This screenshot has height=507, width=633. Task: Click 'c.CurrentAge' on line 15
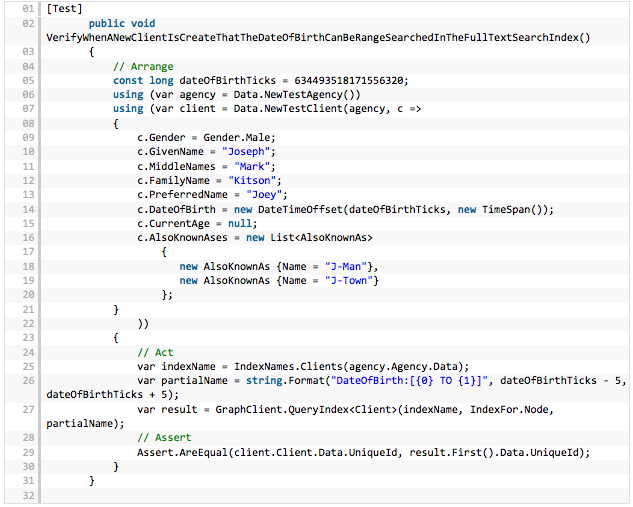(173, 223)
